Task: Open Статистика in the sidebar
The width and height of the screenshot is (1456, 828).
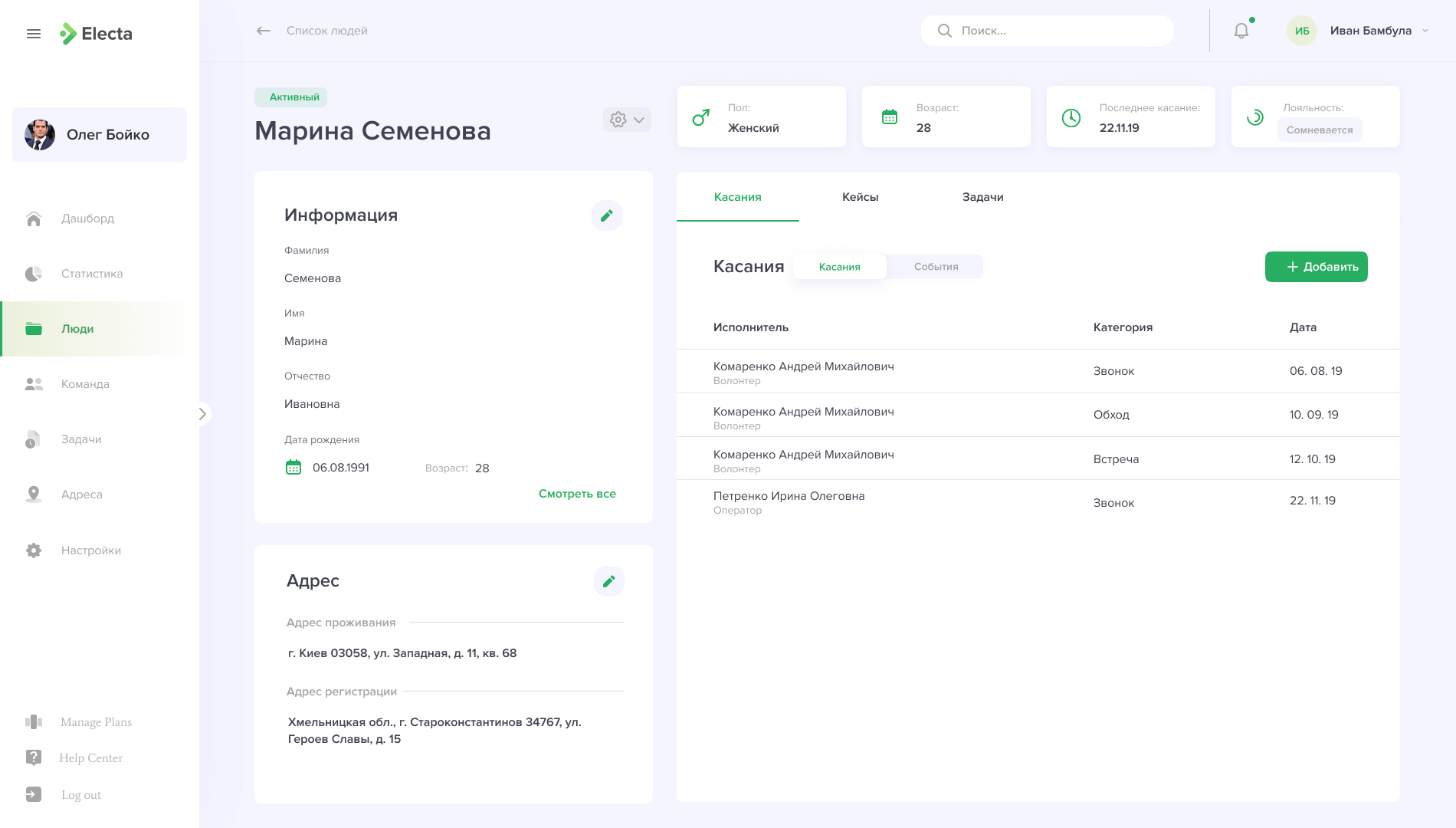Action: coord(92,274)
